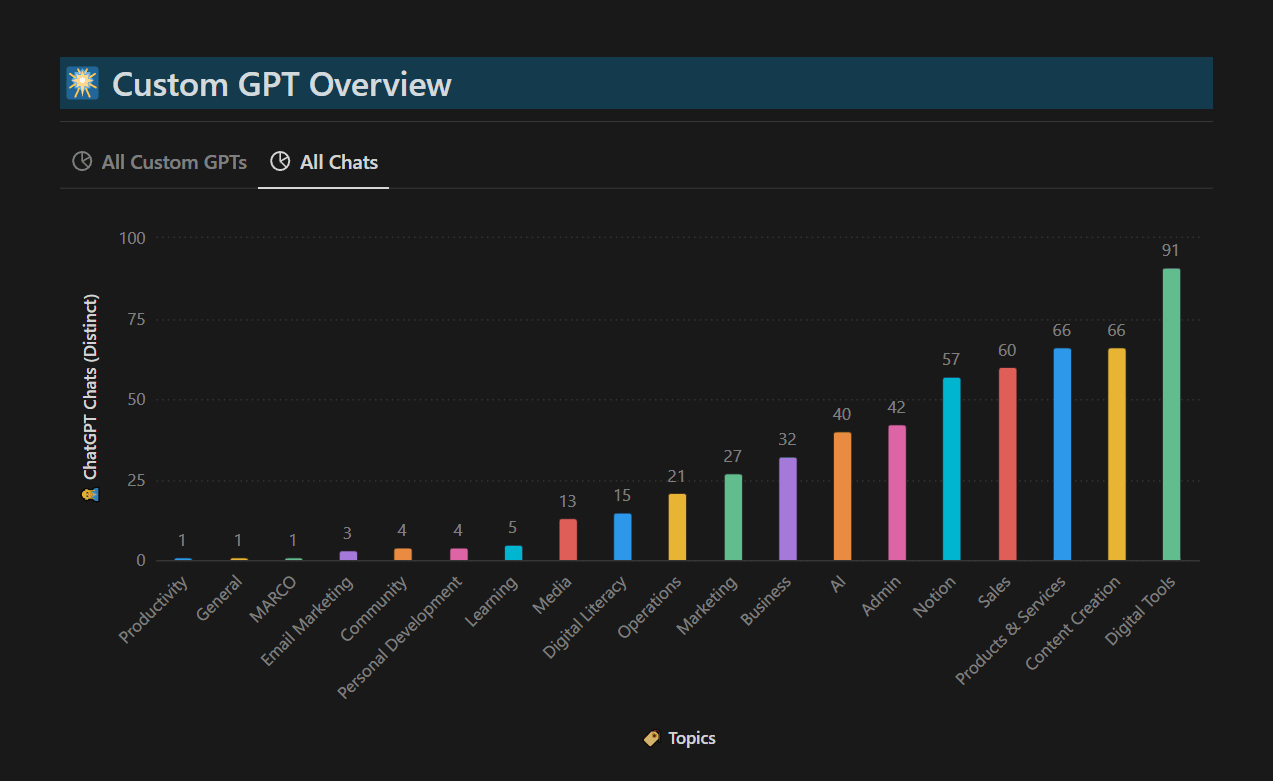1273x781 pixels.
Task: Click the red Media bar
Action: [x=568, y=540]
